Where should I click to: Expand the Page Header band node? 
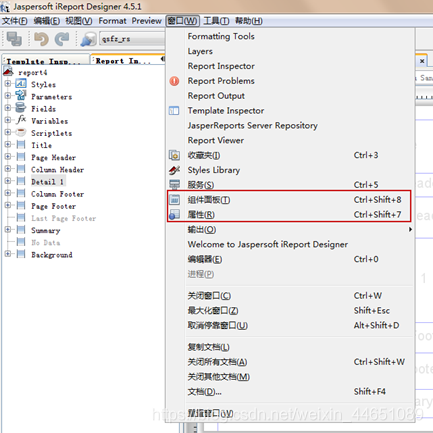[x=8, y=157]
